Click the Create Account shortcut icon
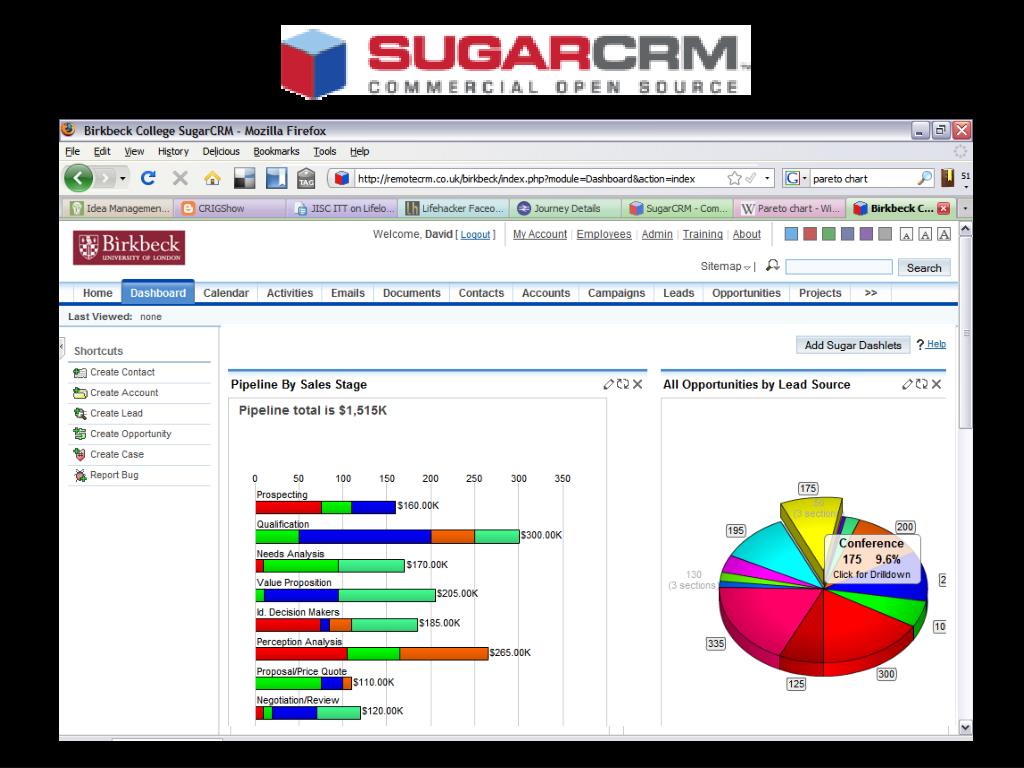This screenshot has height=768, width=1024. tap(80, 392)
